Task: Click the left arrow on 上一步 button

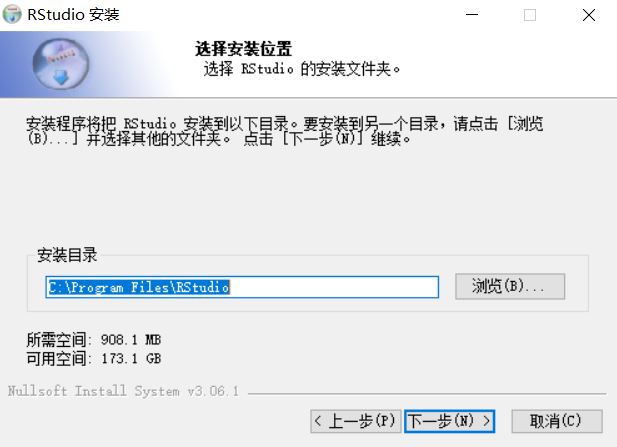Action: (x=318, y=421)
